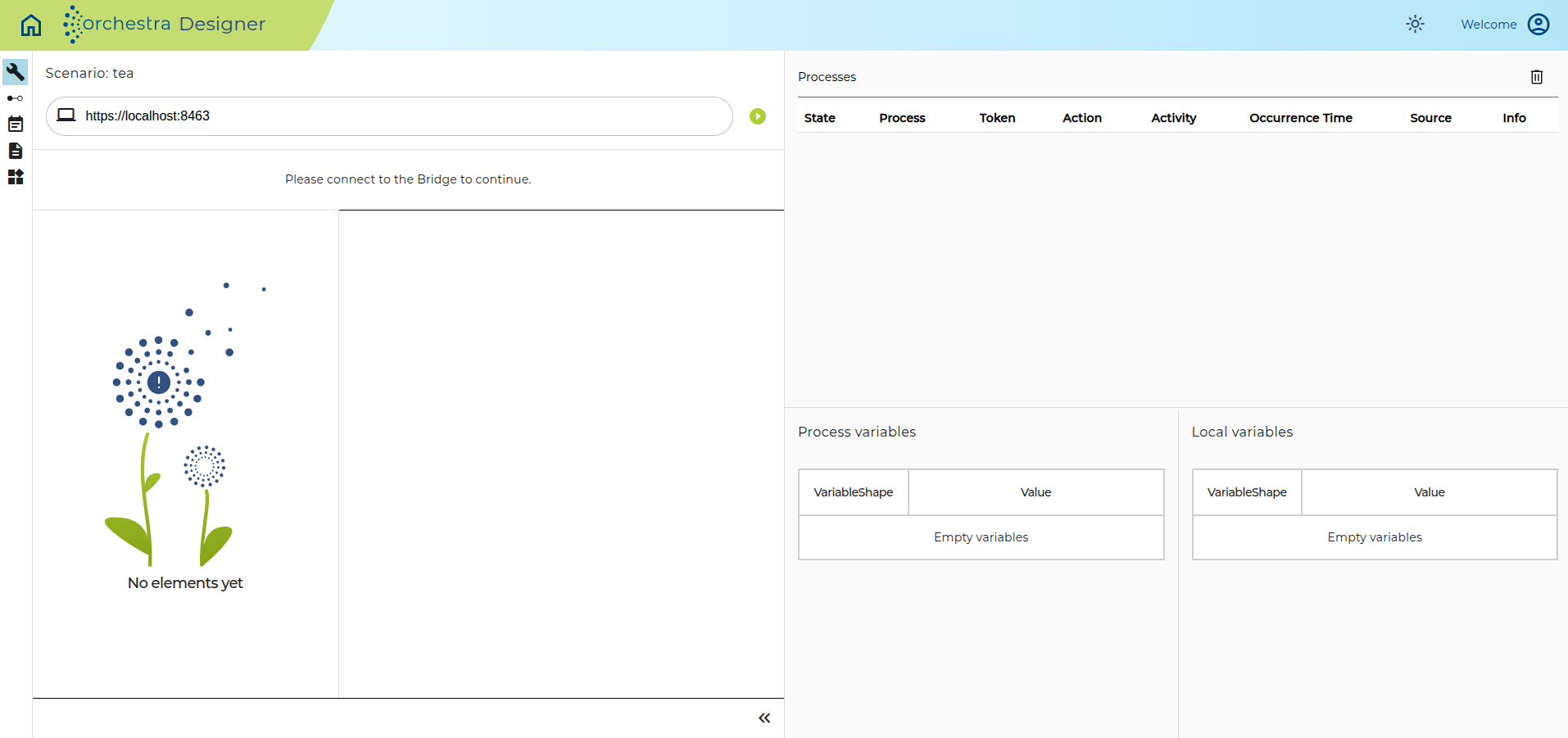Open the widgets dashboard icon in sidebar
This screenshot has height=738, width=1568.
[16, 177]
